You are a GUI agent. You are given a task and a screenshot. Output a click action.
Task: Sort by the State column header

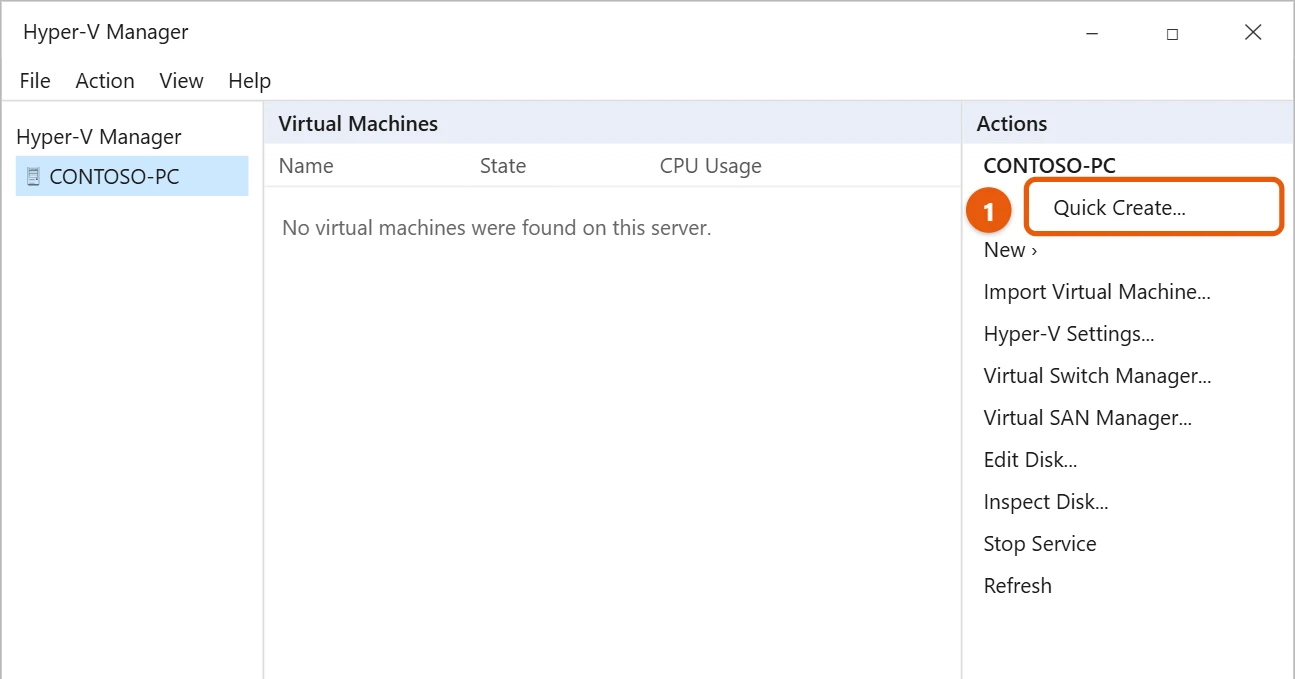pyautogui.click(x=503, y=166)
